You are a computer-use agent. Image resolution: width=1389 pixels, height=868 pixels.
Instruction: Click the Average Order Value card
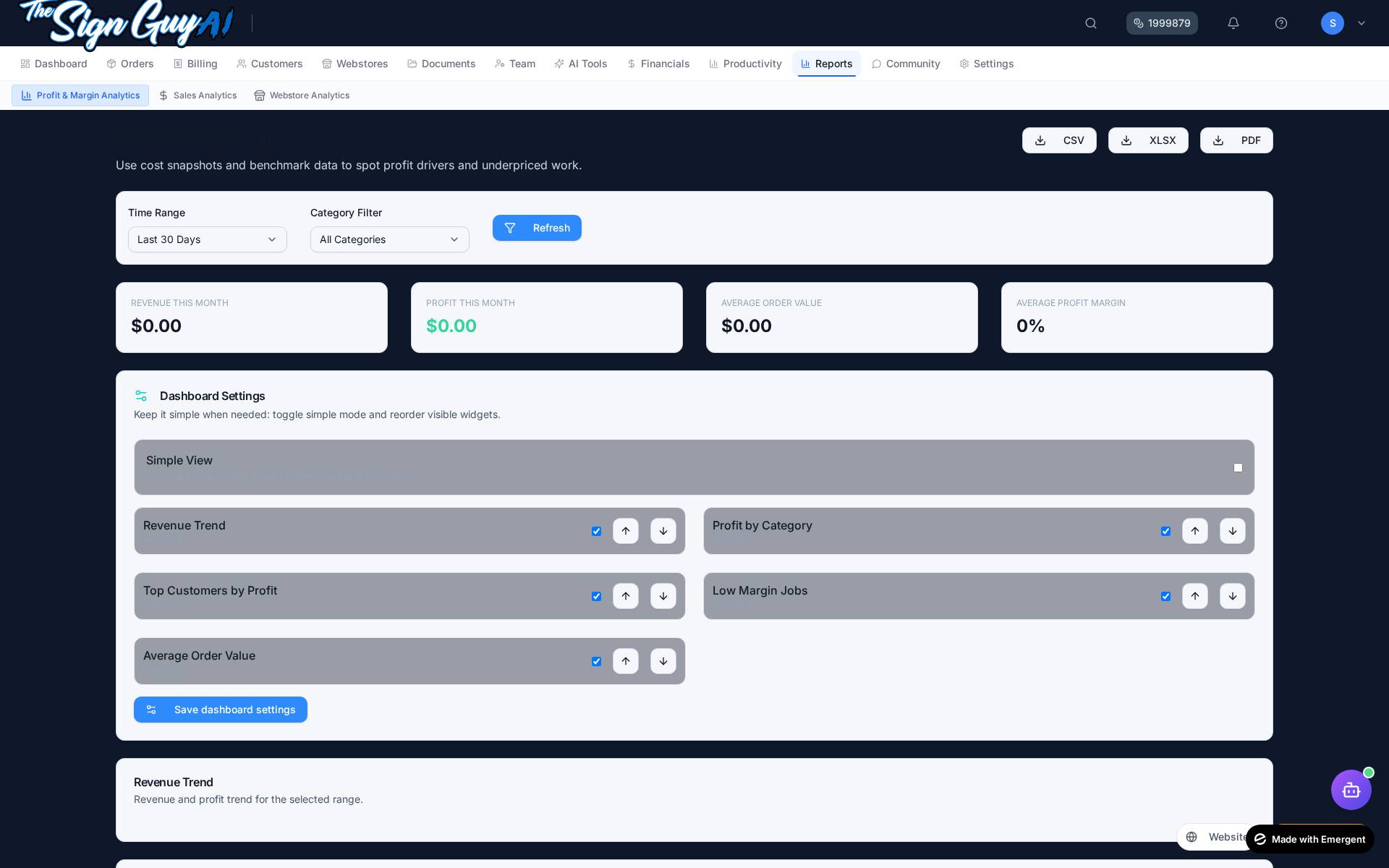[842, 318]
